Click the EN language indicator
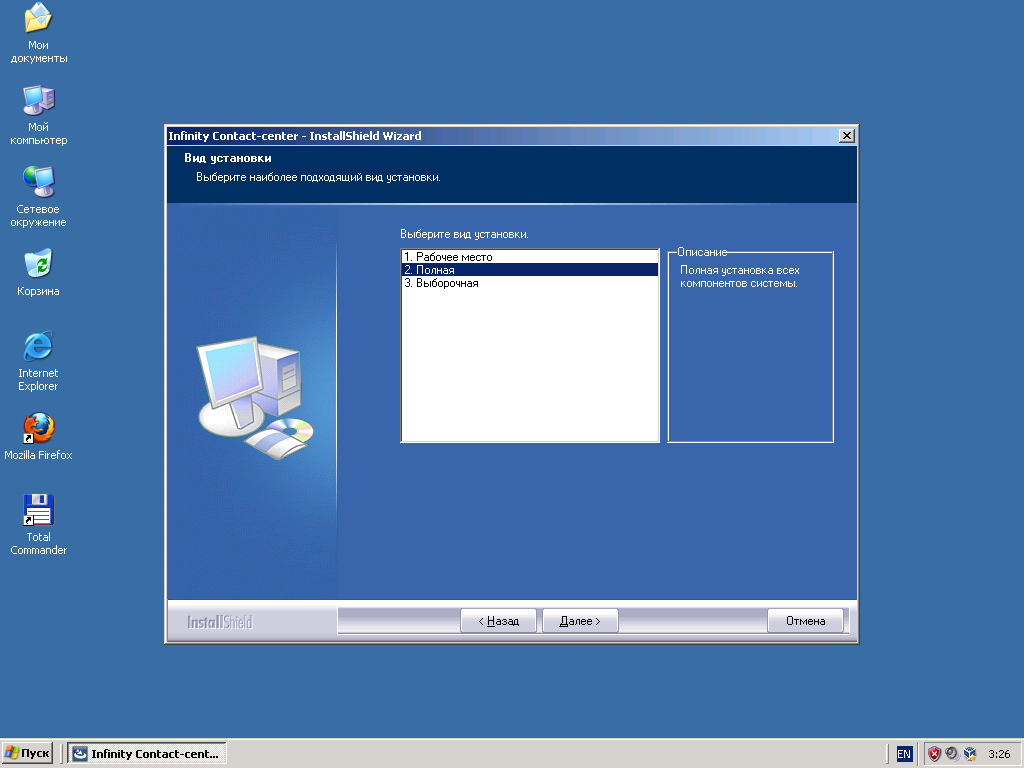The height and width of the screenshot is (768, 1024). click(x=904, y=754)
